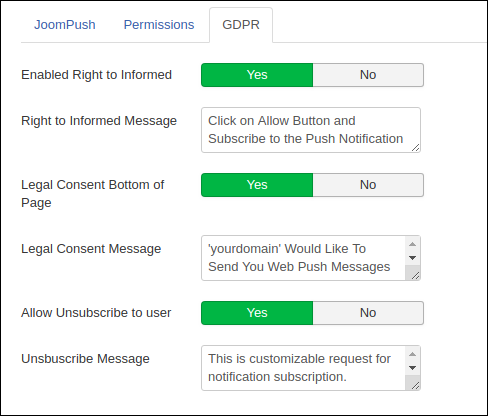488x416 pixels.
Task: Click the Legal Consent Message field label
Action: (x=91, y=249)
